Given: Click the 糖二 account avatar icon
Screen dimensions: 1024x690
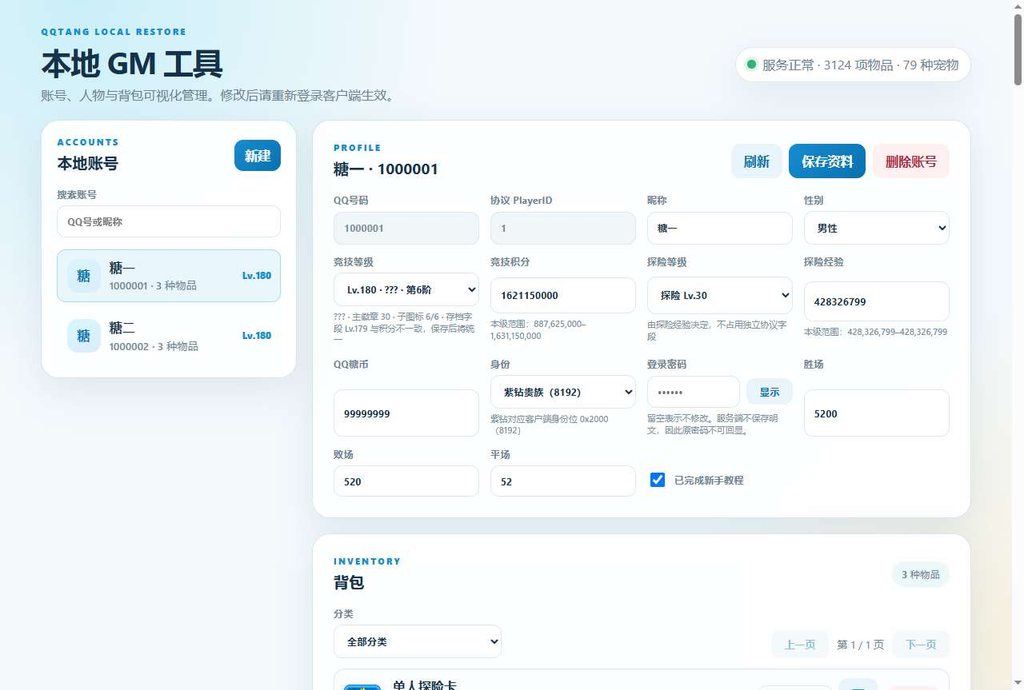Looking at the screenshot, I should click(x=84, y=336).
